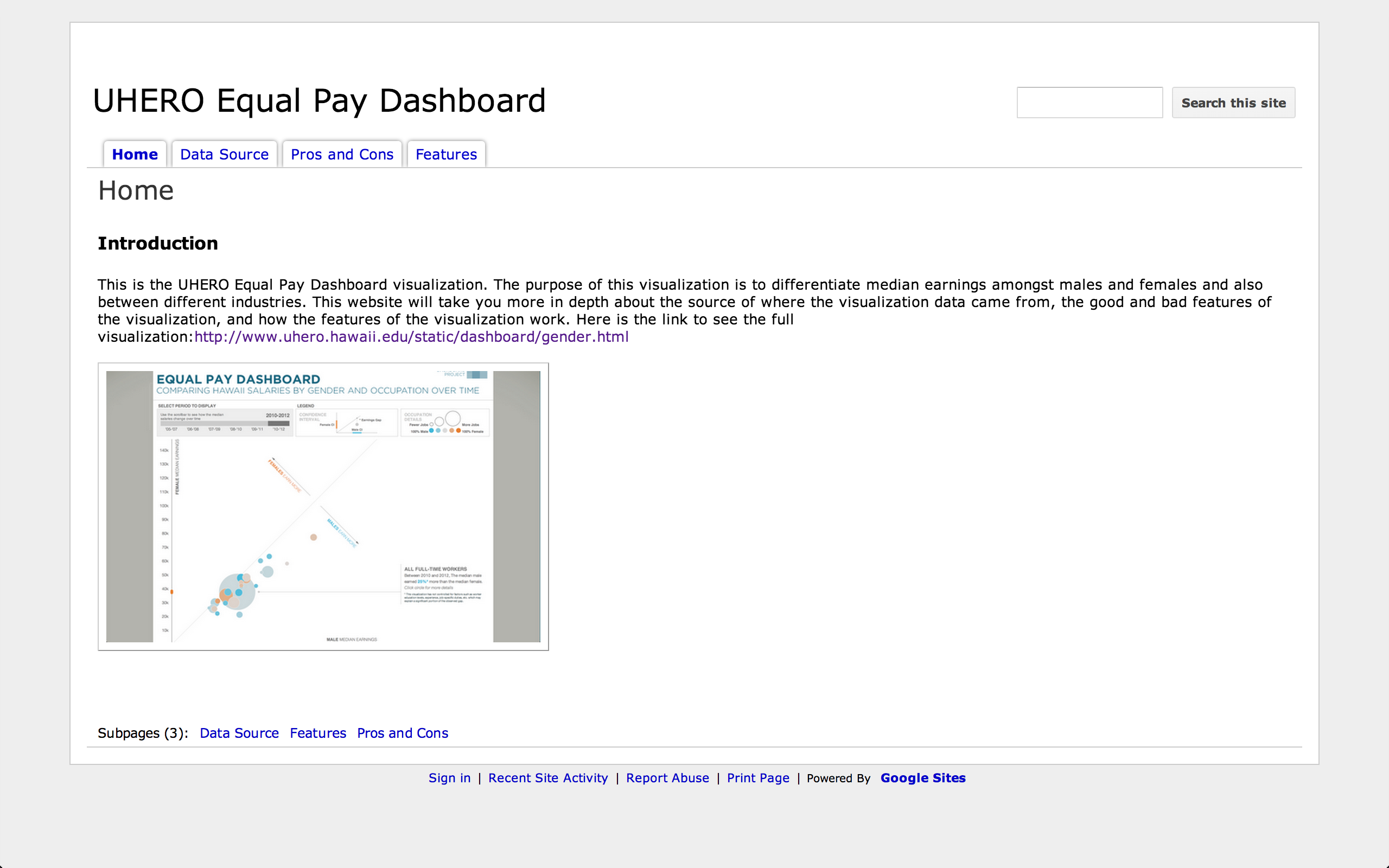Screen dimensions: 1389x868
Task: Click the UHERO Equal Pay Dashboard title
Action: point(319,101)
